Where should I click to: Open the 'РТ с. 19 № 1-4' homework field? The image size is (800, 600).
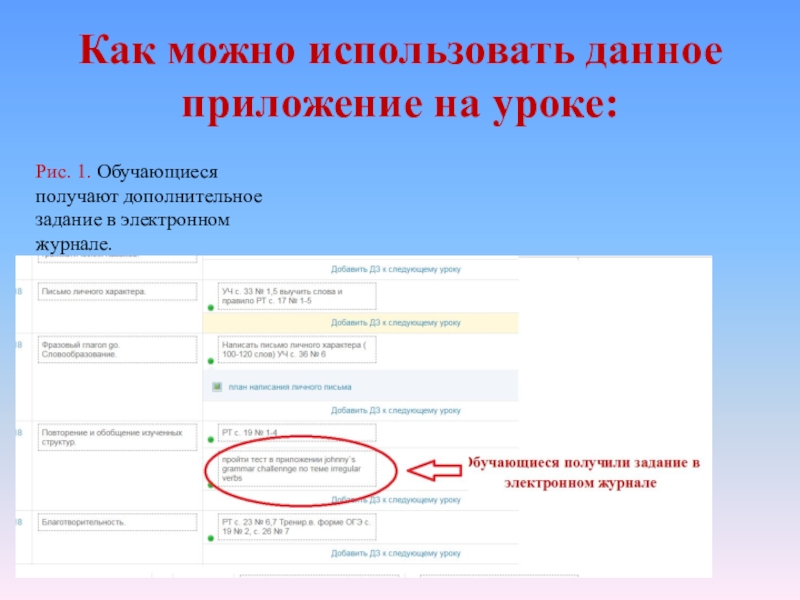(x=297, y=433)
